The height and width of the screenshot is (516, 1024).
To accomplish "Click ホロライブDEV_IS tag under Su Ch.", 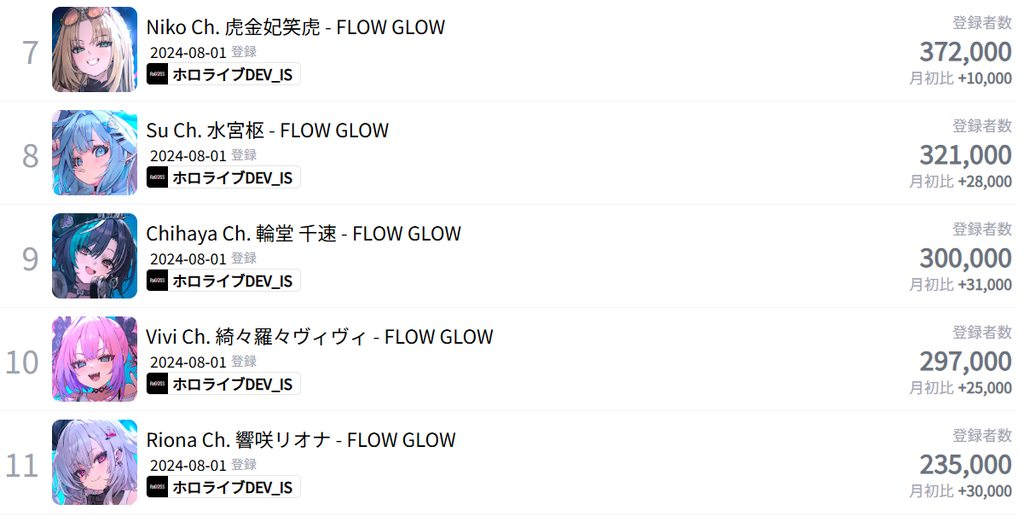I will pyautogui.click(x=223, y=177).
